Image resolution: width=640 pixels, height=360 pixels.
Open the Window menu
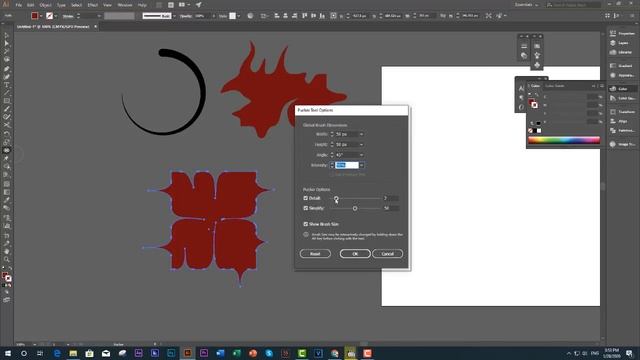[125, 5]
